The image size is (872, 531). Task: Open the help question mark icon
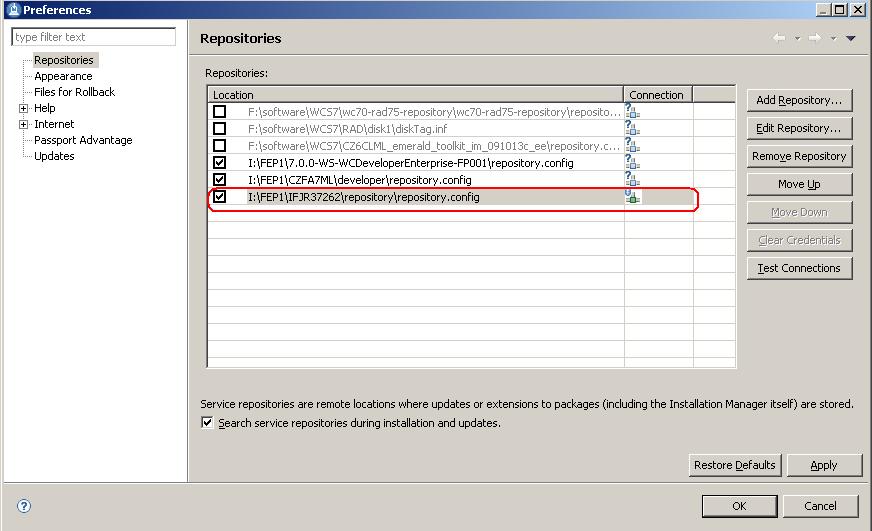coord(24,506)
